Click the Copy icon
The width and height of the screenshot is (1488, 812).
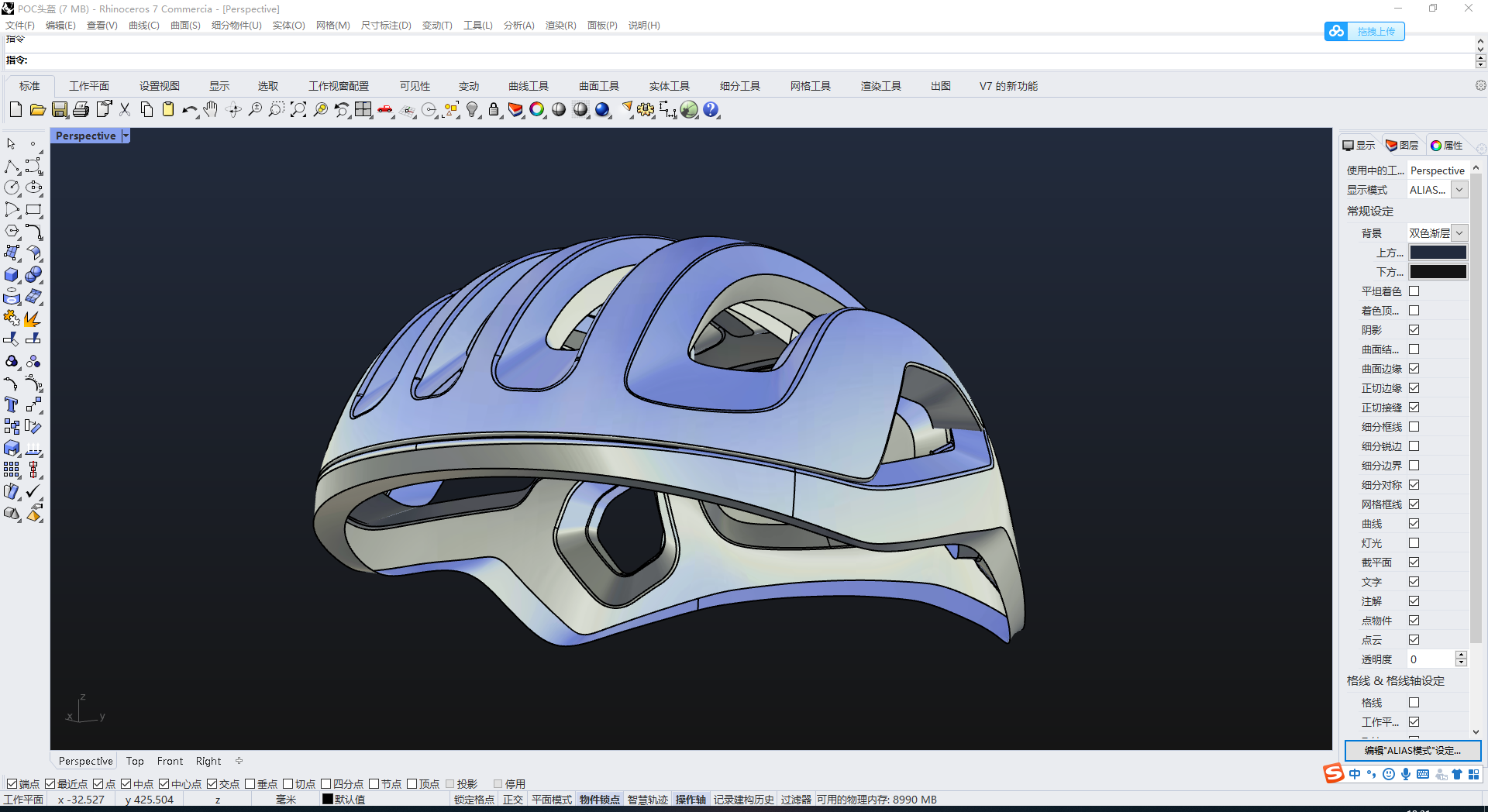(x=146, y=109)
